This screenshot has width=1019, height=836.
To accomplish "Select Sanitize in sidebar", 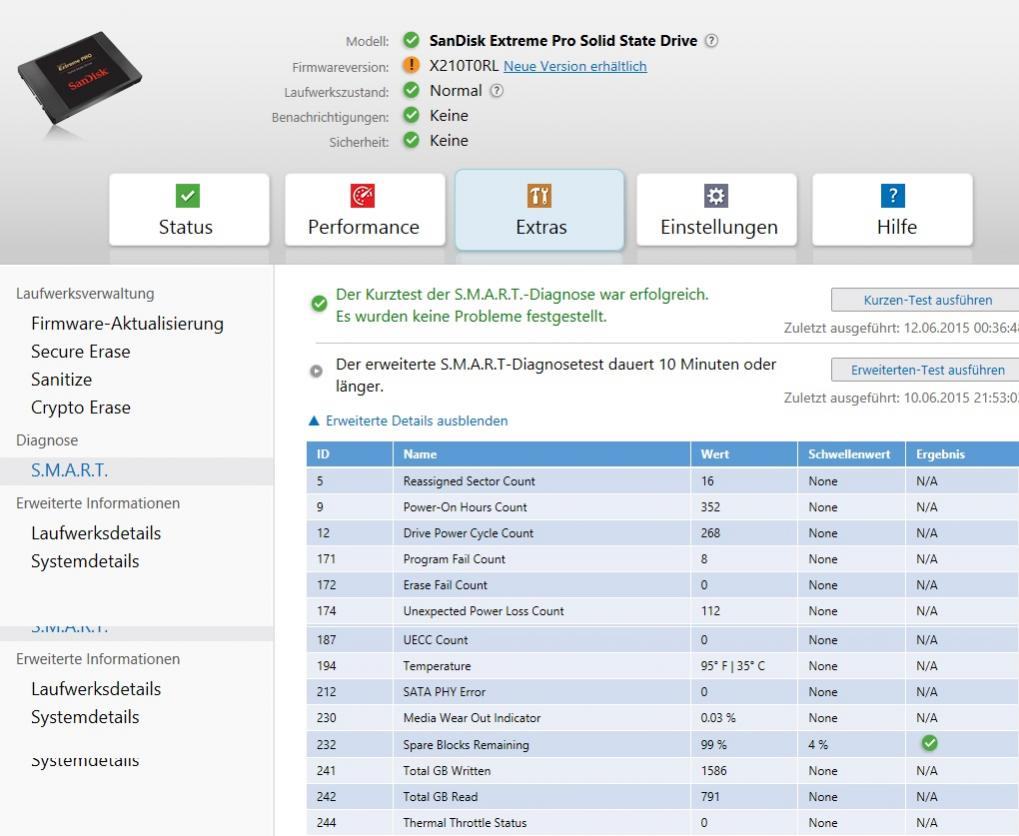I will [x=62, y=380].
